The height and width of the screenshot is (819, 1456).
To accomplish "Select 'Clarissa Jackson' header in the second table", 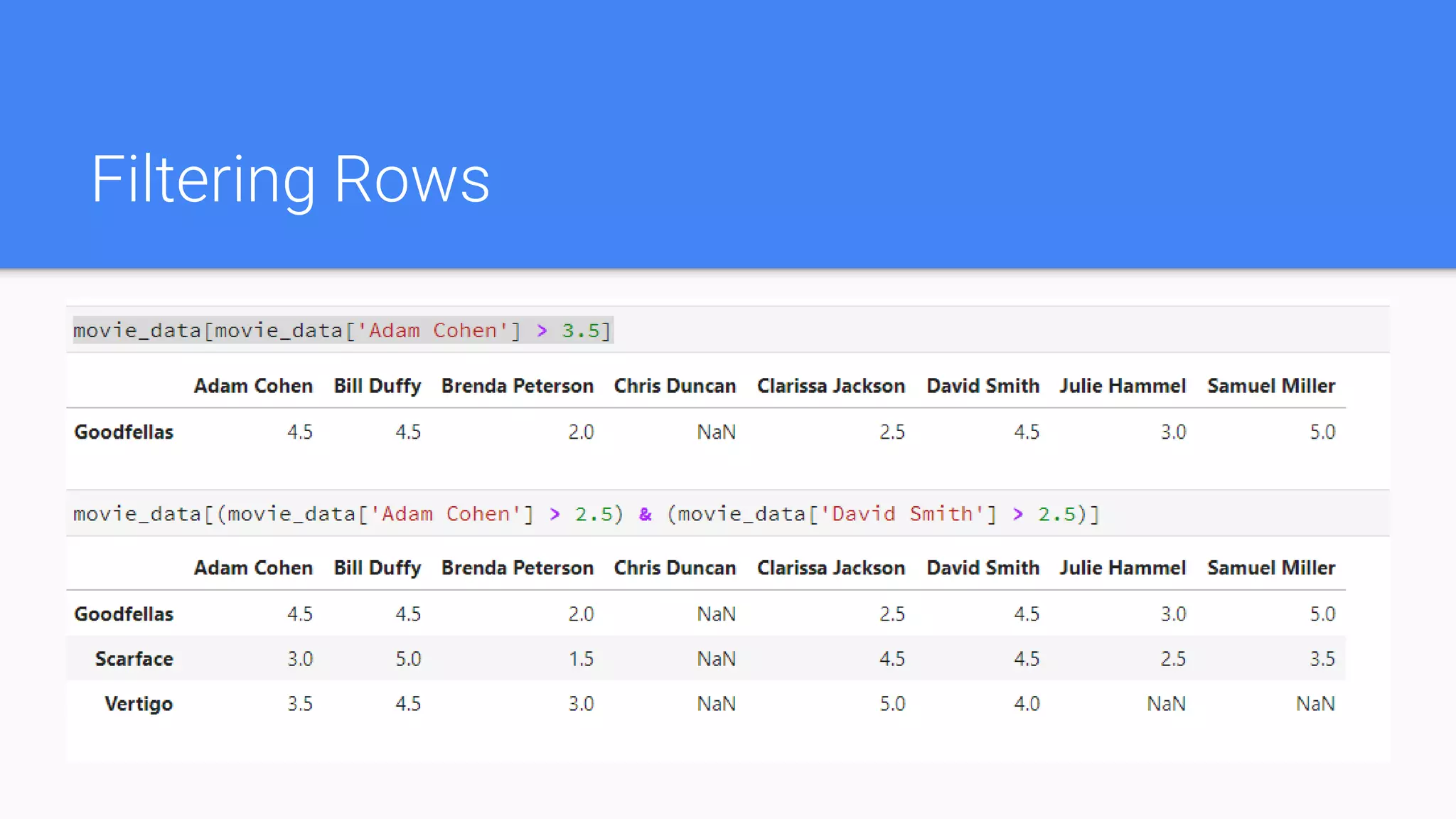I will point(831,568).
